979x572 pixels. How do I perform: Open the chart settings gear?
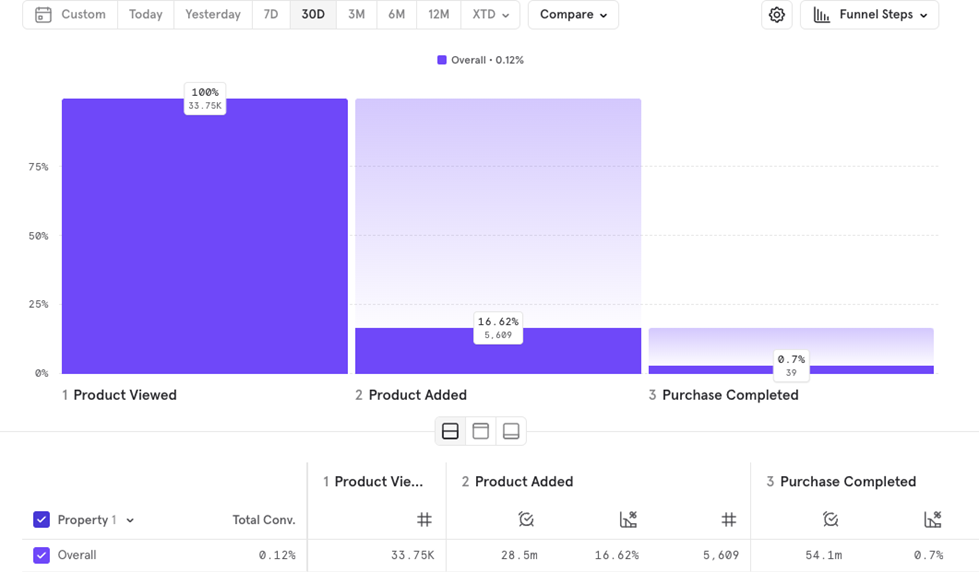(x=776, y=15)
